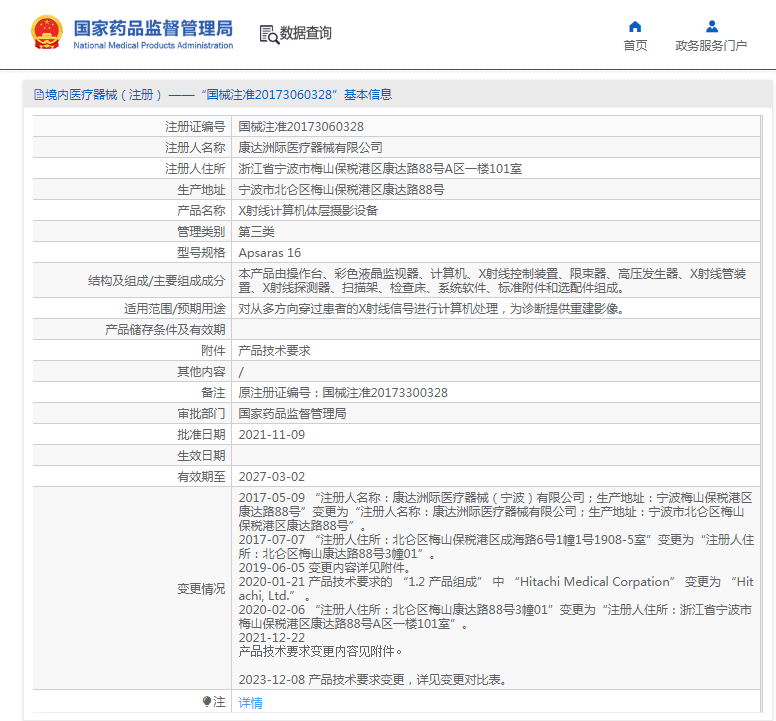
Task: Click the 其他内容 row label
Action: [201, 372]
